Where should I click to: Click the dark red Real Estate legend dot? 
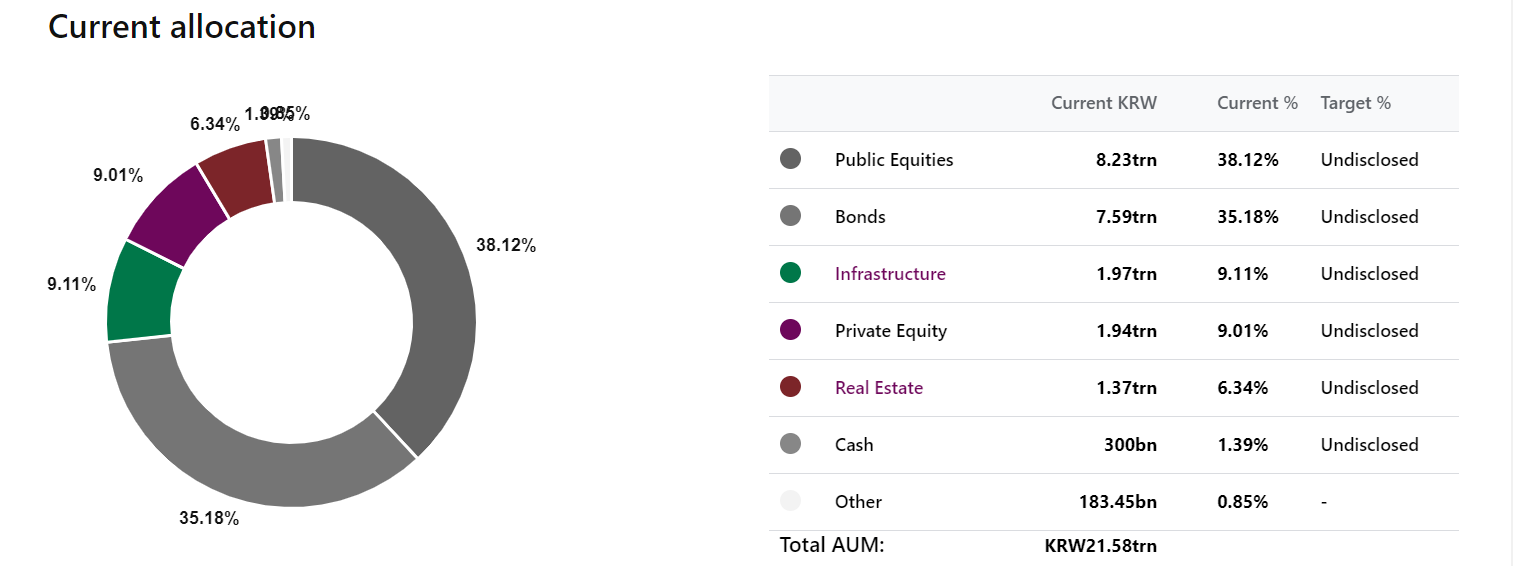pos(790,387)
